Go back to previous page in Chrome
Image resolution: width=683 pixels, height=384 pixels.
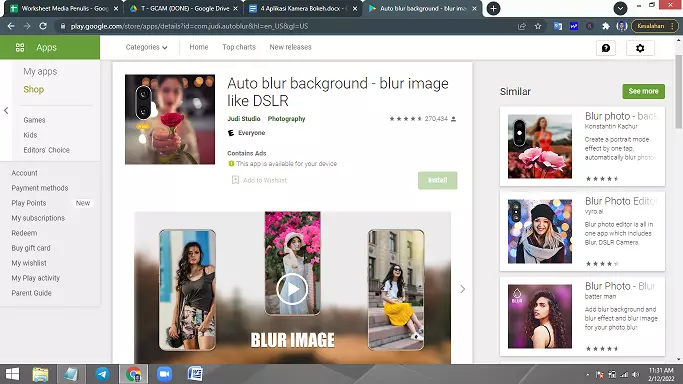click(x=11, y=26)
